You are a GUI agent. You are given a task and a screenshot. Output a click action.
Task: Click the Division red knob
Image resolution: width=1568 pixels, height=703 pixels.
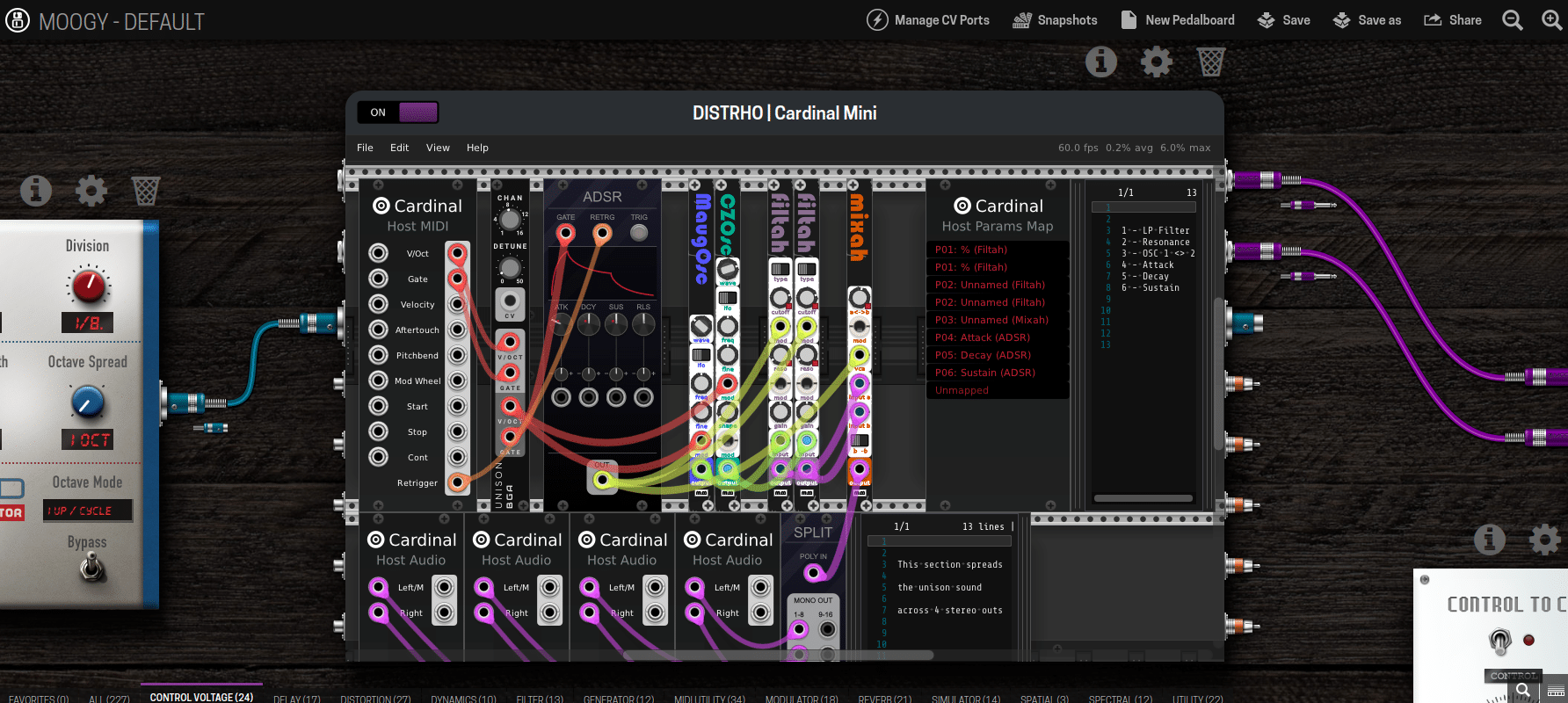coord(87,286)
